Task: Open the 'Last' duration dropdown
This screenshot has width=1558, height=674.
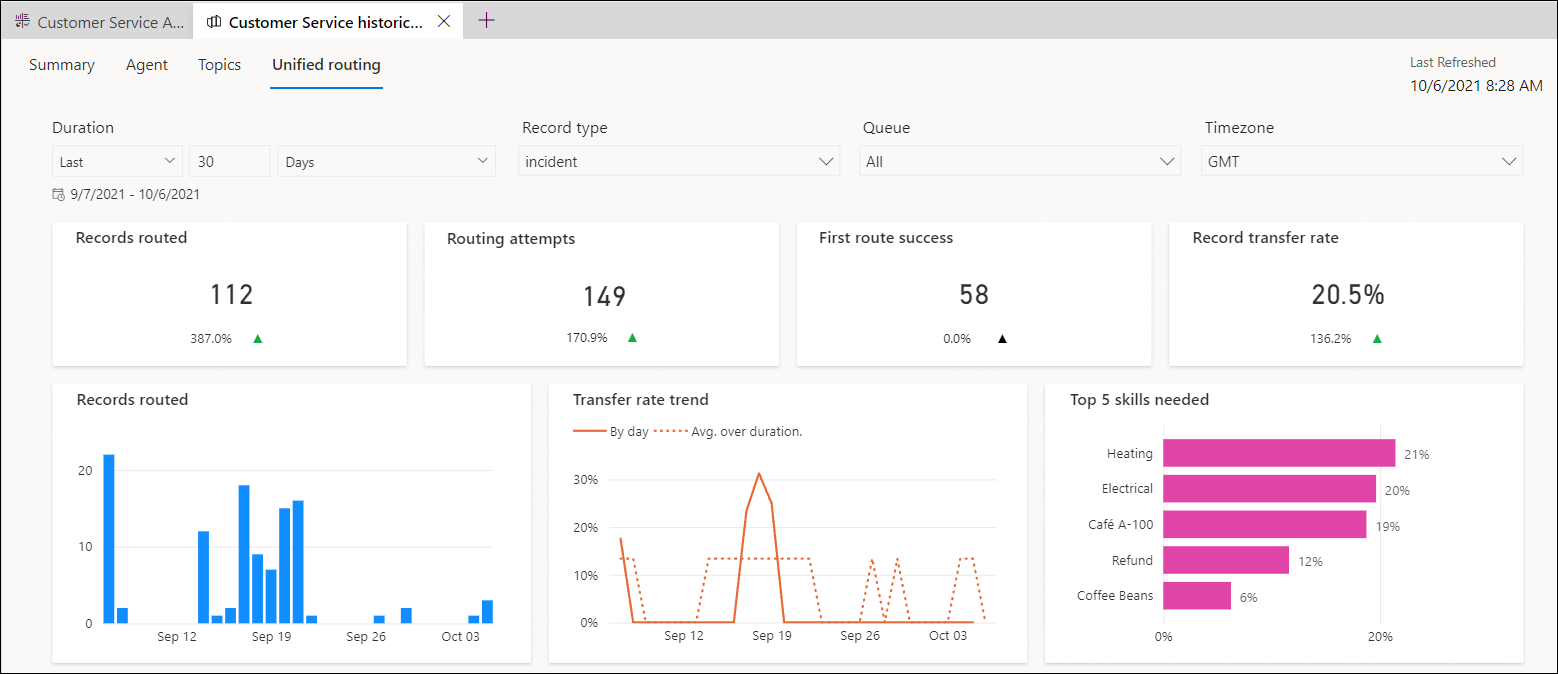Action: [116, 161]
